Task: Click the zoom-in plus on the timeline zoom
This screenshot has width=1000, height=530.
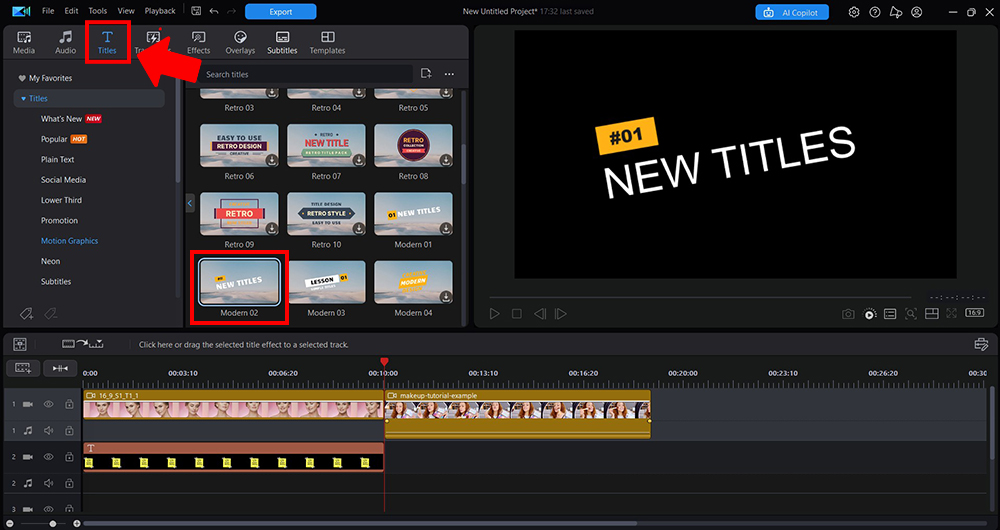Action: 77,523
